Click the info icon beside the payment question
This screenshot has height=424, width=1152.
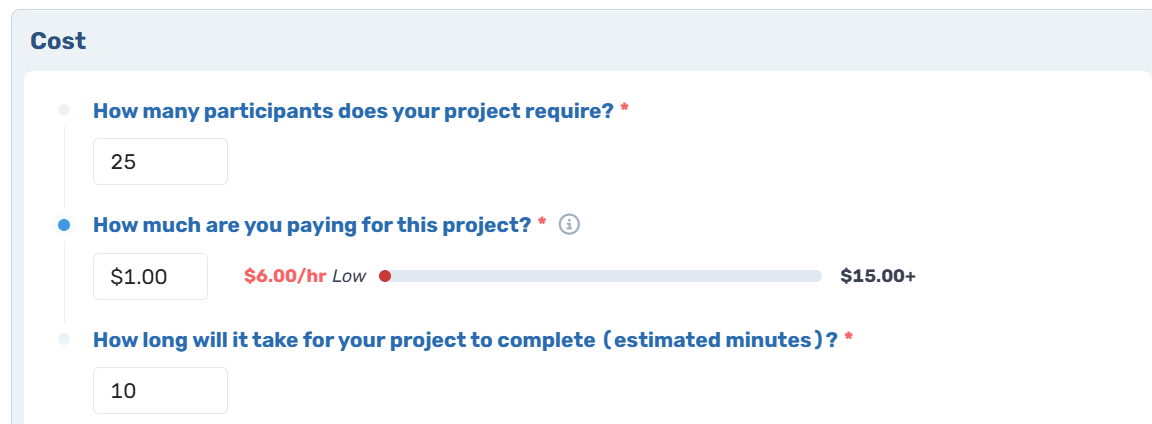tap(569, 225)
